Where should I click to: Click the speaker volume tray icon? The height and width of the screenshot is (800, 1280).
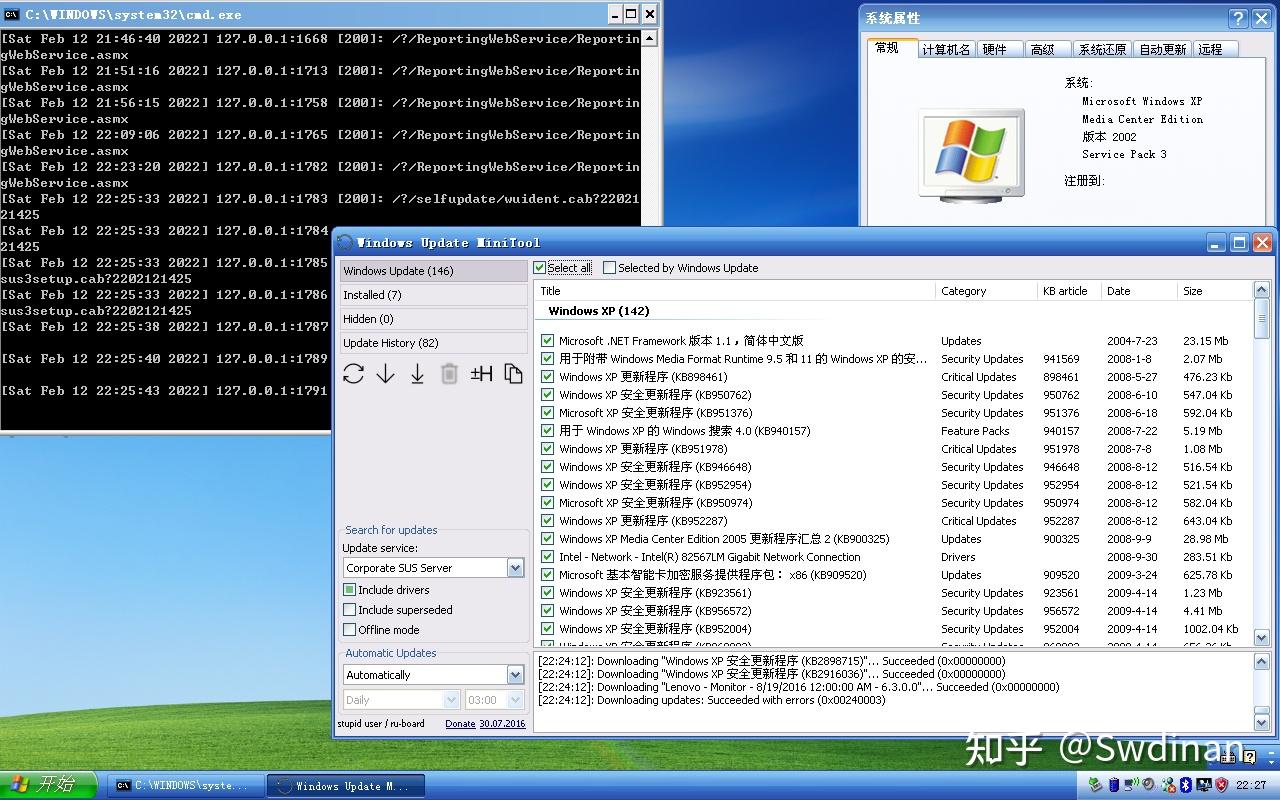[1149, 785]
